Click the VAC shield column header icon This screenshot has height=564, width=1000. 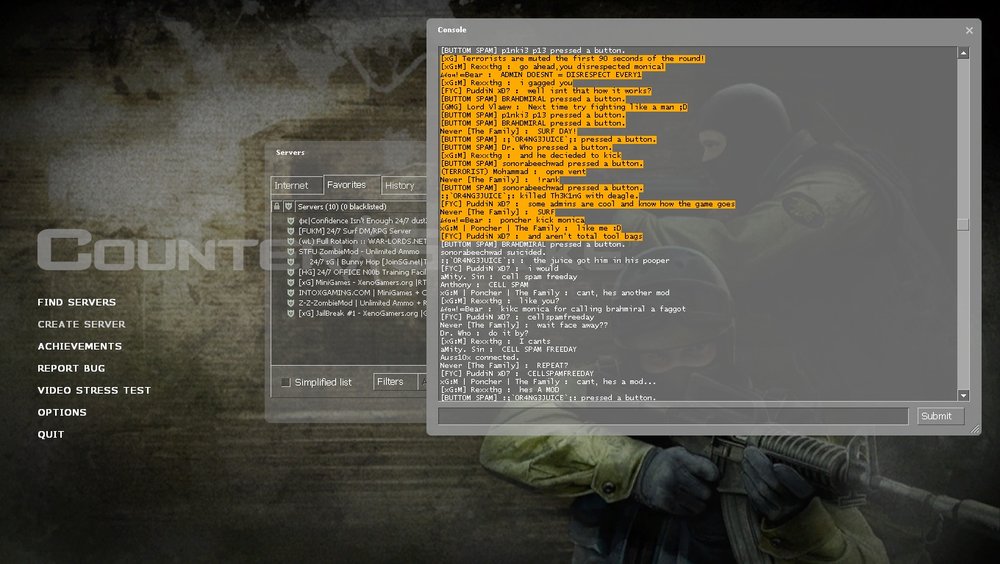click(x=288, y=207)
